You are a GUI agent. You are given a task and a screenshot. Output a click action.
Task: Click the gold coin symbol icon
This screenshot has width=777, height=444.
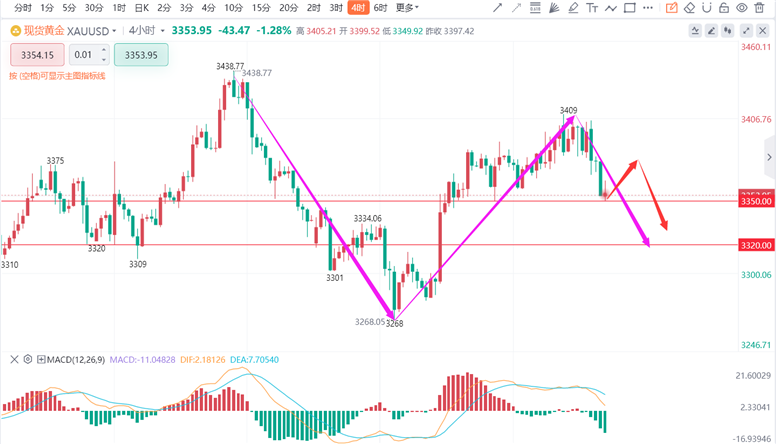pyautogui.click(x=16, y=31)
